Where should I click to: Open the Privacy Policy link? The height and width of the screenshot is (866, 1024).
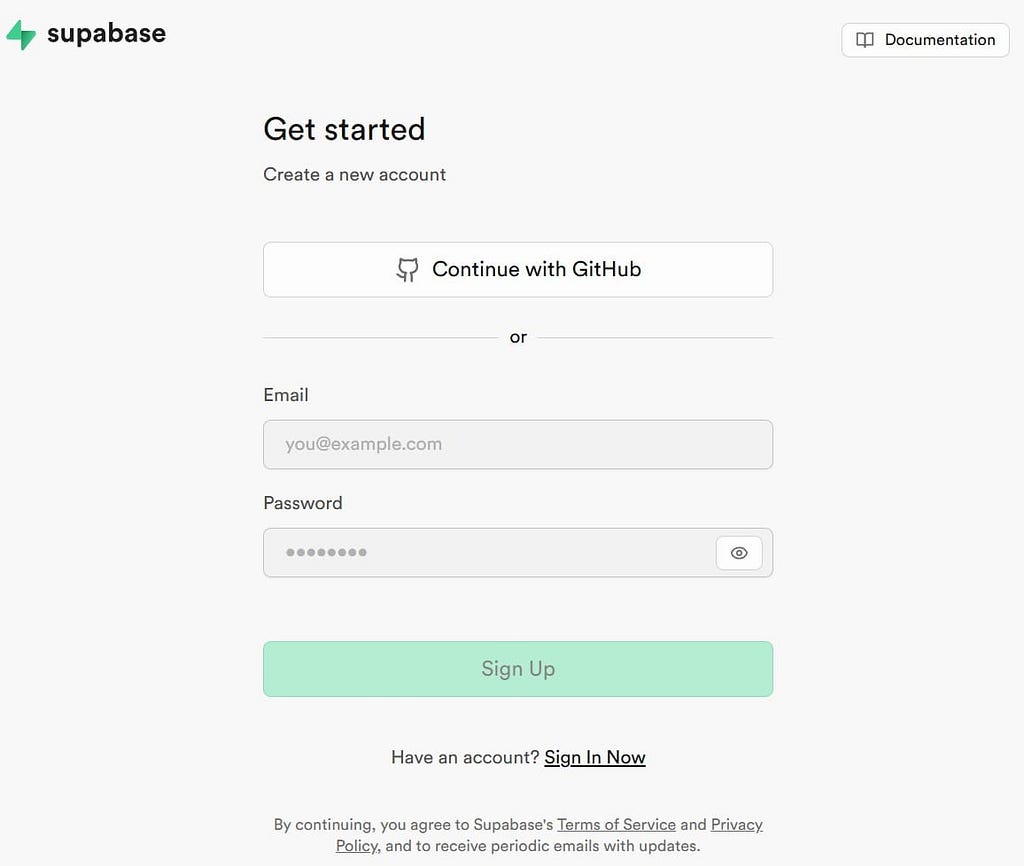pyautogui.click(x=737, y=825)
